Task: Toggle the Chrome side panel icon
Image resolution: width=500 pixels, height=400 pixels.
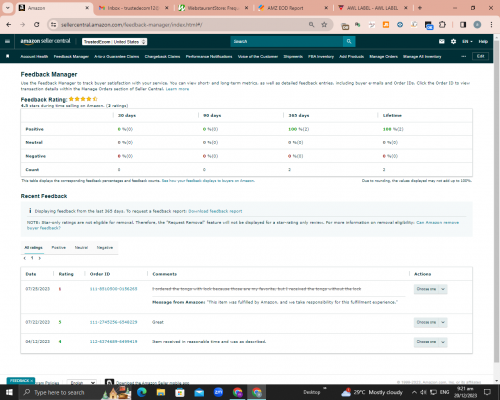Action: click(463, 24)
